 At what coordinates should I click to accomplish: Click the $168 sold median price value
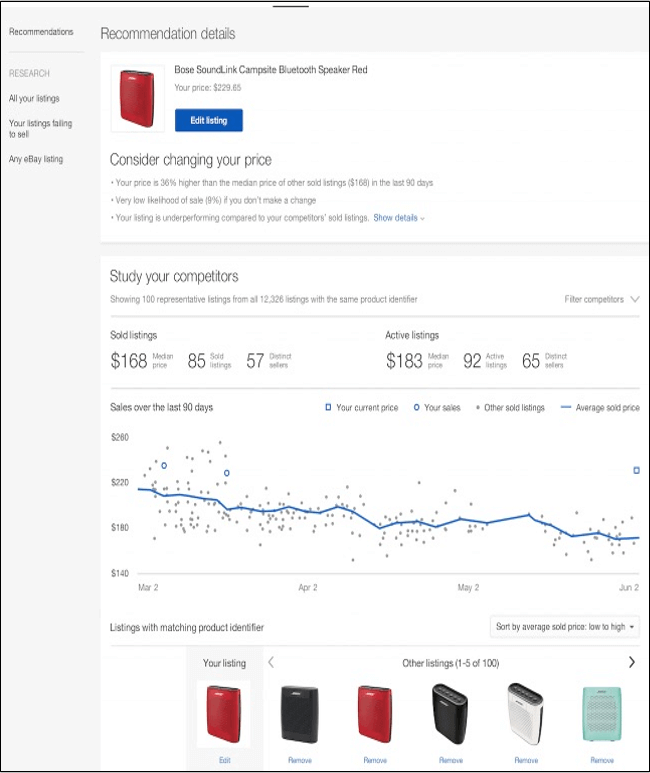[x=129, y=360]
